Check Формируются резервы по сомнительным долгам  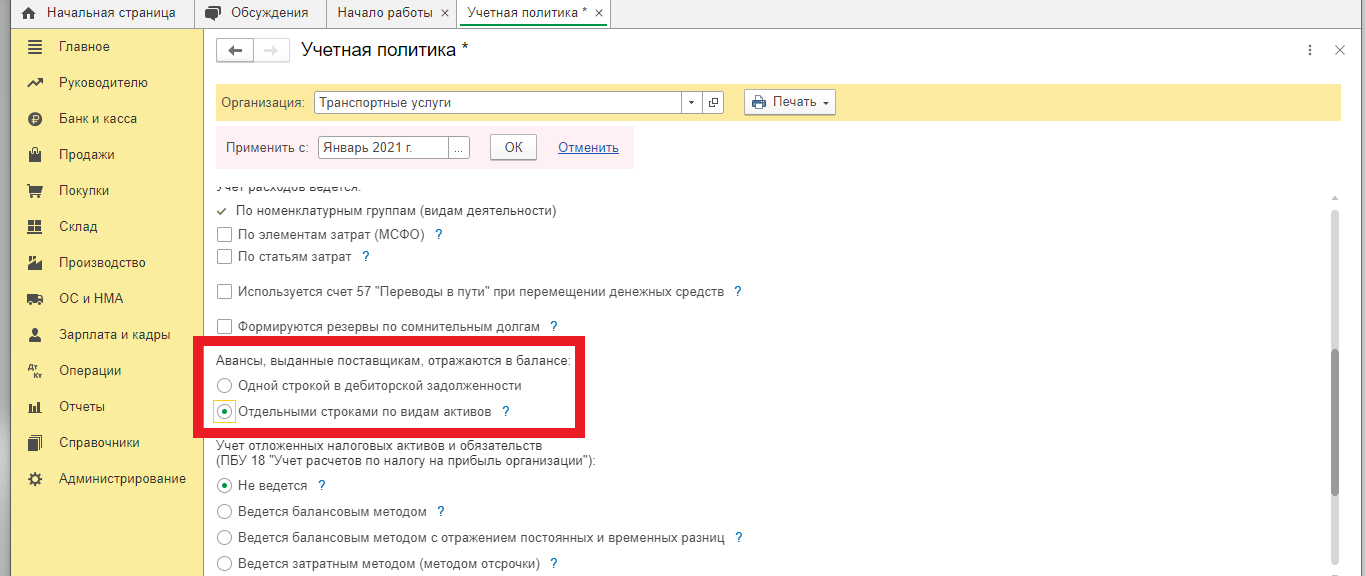[225, 327]
